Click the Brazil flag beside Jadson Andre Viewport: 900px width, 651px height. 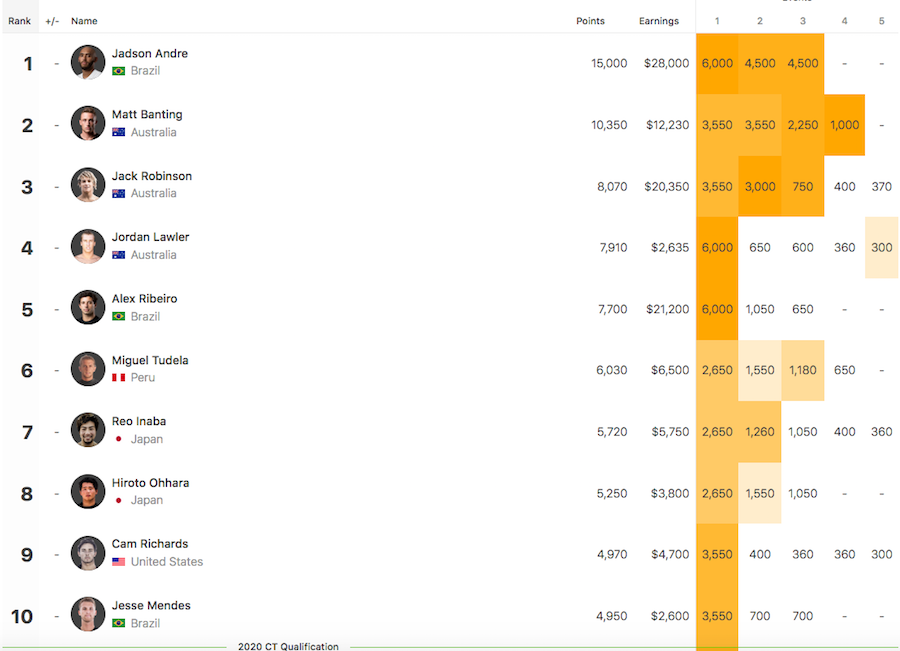(119, 71)
